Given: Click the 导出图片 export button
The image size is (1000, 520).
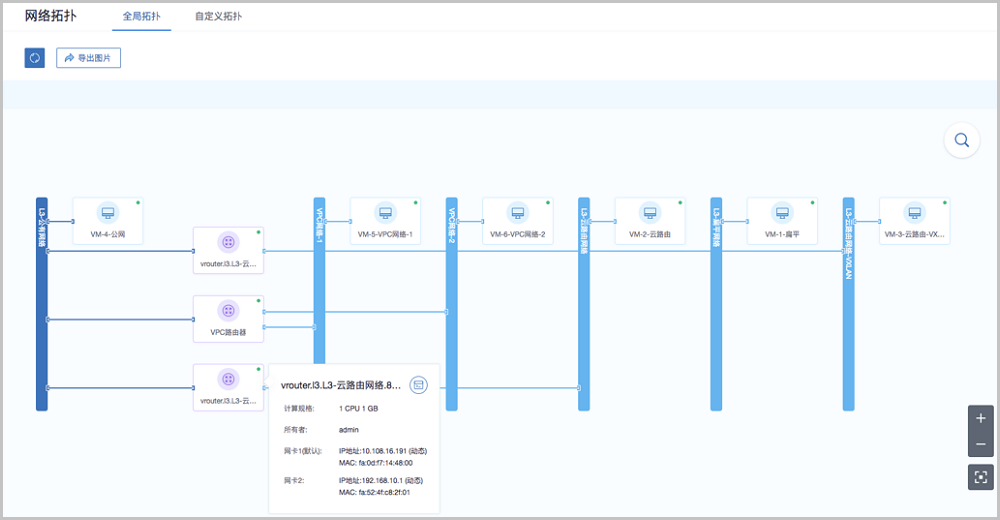Looking at the screenshot, I should pos(88,58).
